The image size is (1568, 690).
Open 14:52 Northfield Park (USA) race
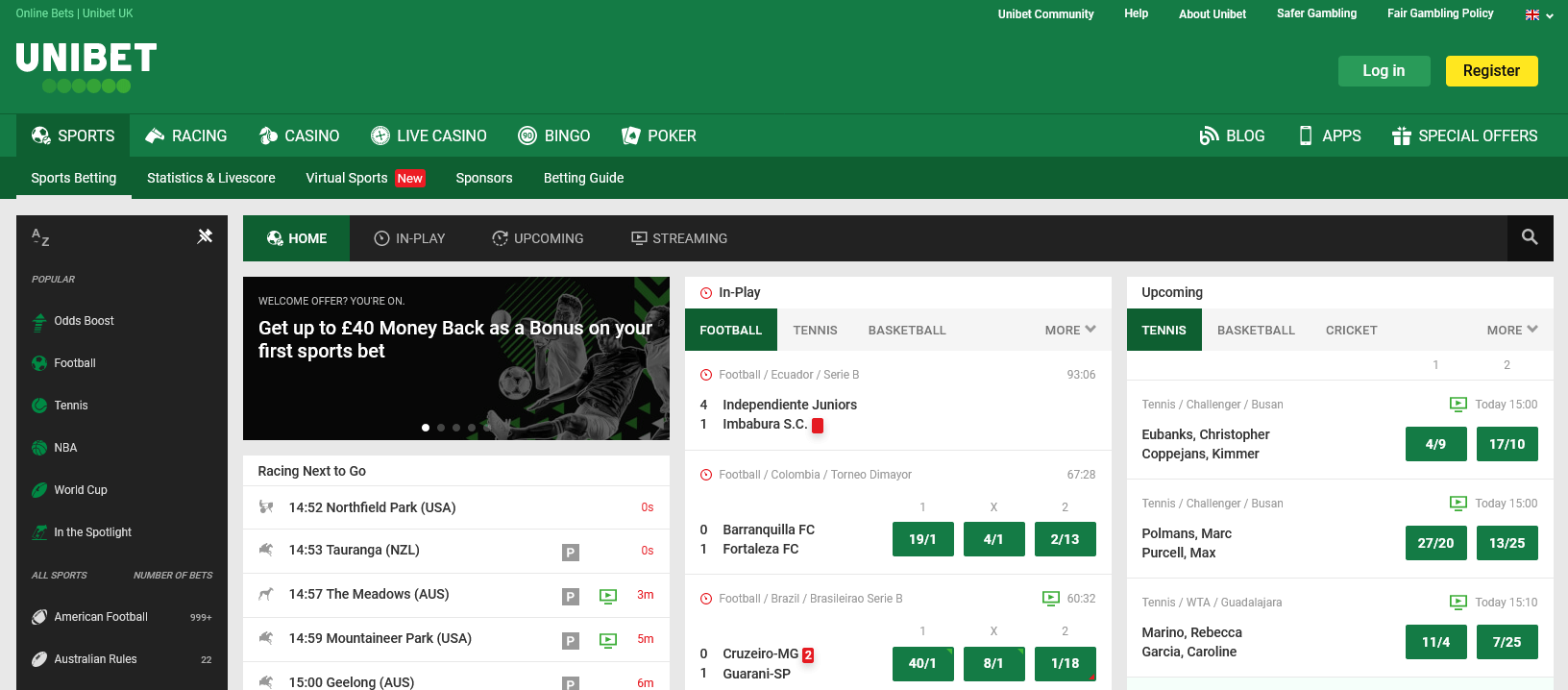pos(456,507)
